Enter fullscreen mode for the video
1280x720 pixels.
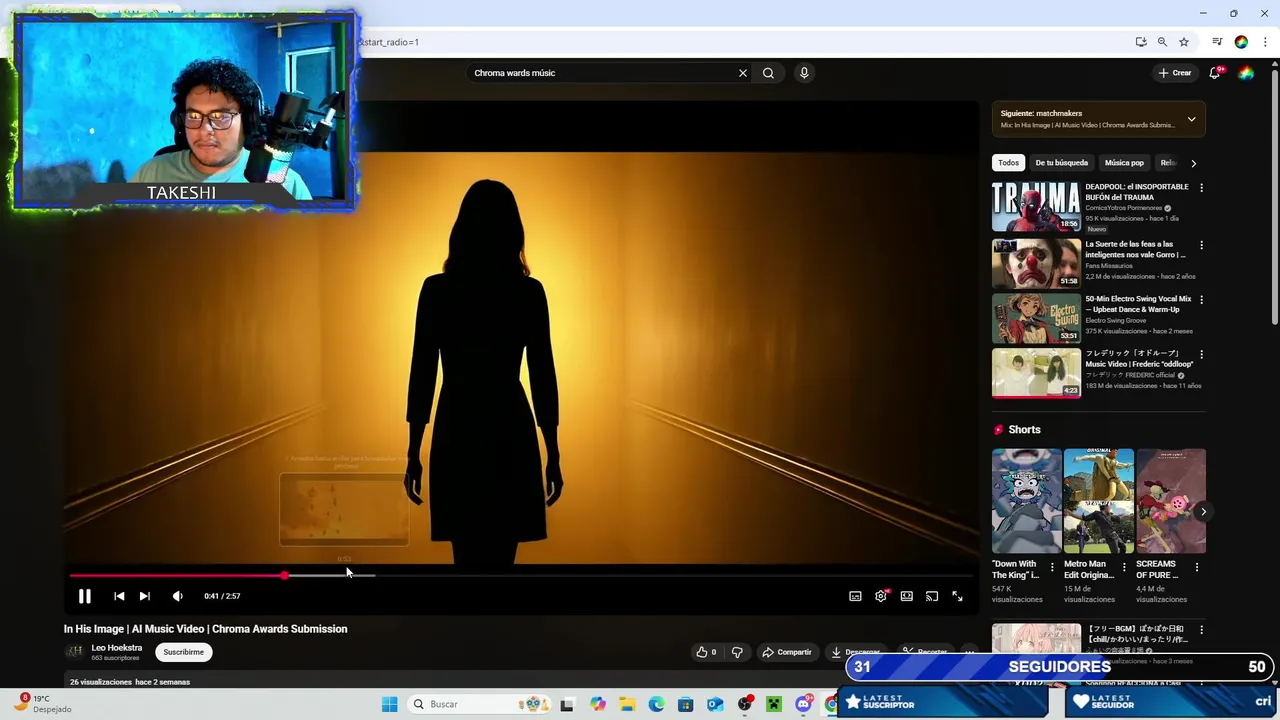pyautogui.click(x=957, y=596)
